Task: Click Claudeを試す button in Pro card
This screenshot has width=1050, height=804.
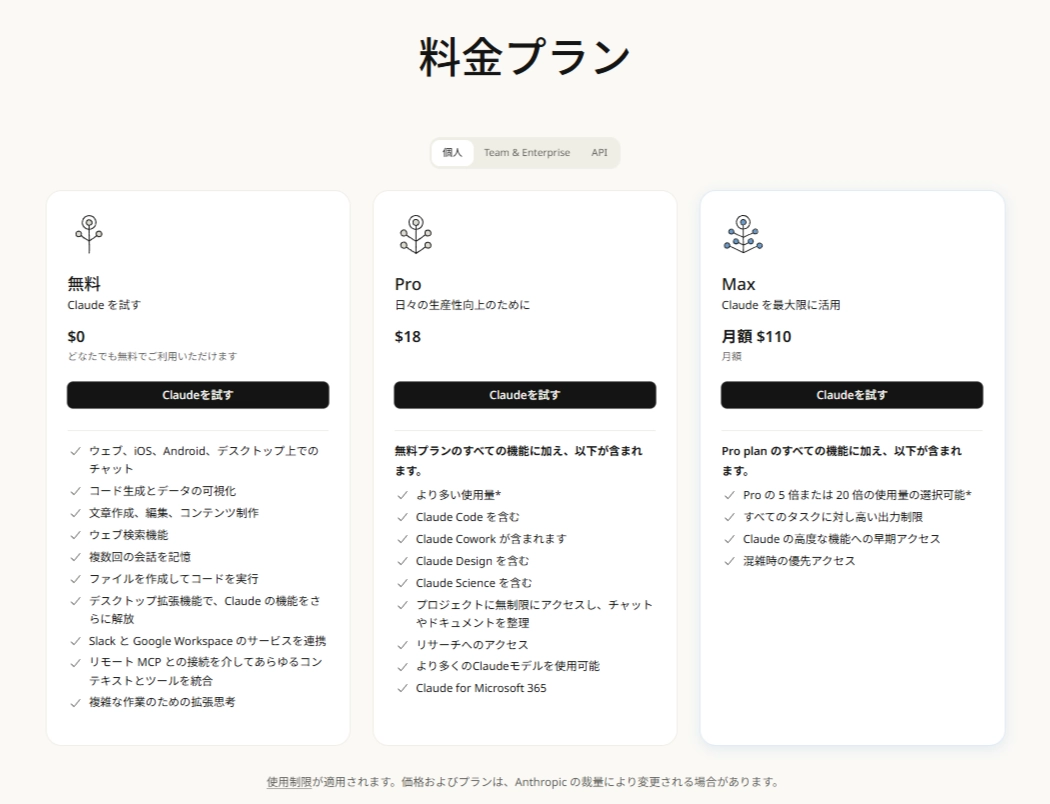Action: coord(524,395)
